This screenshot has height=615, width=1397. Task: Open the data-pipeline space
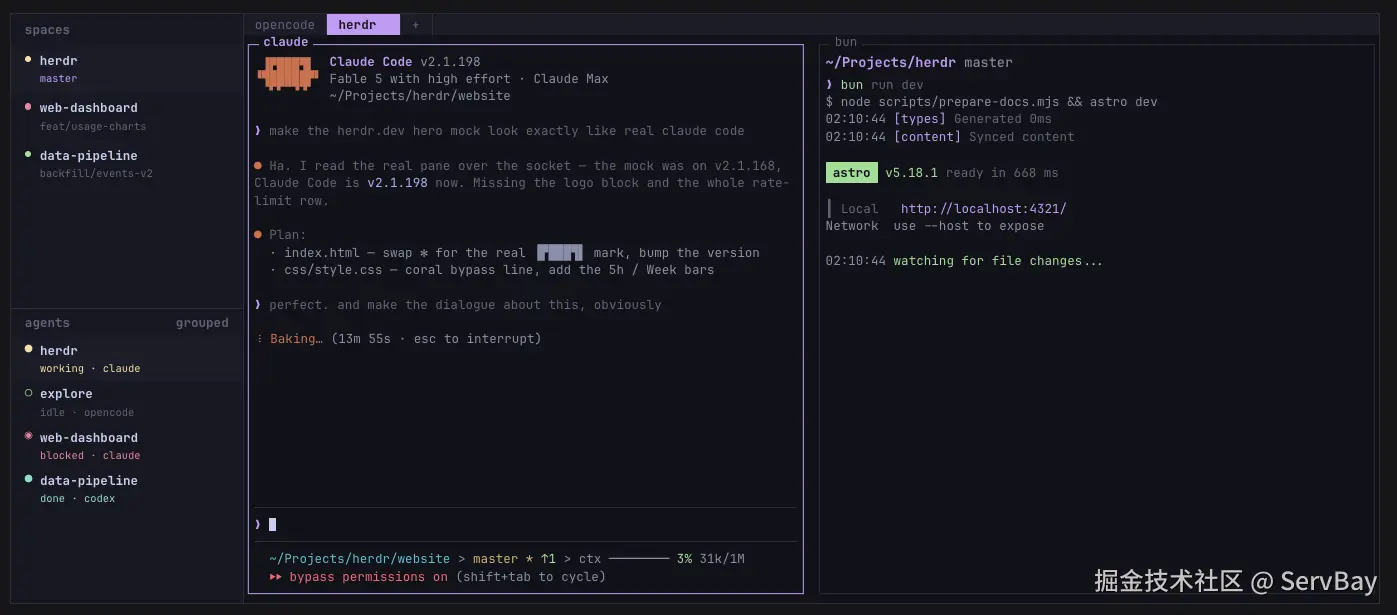click(x=127, y=164)
